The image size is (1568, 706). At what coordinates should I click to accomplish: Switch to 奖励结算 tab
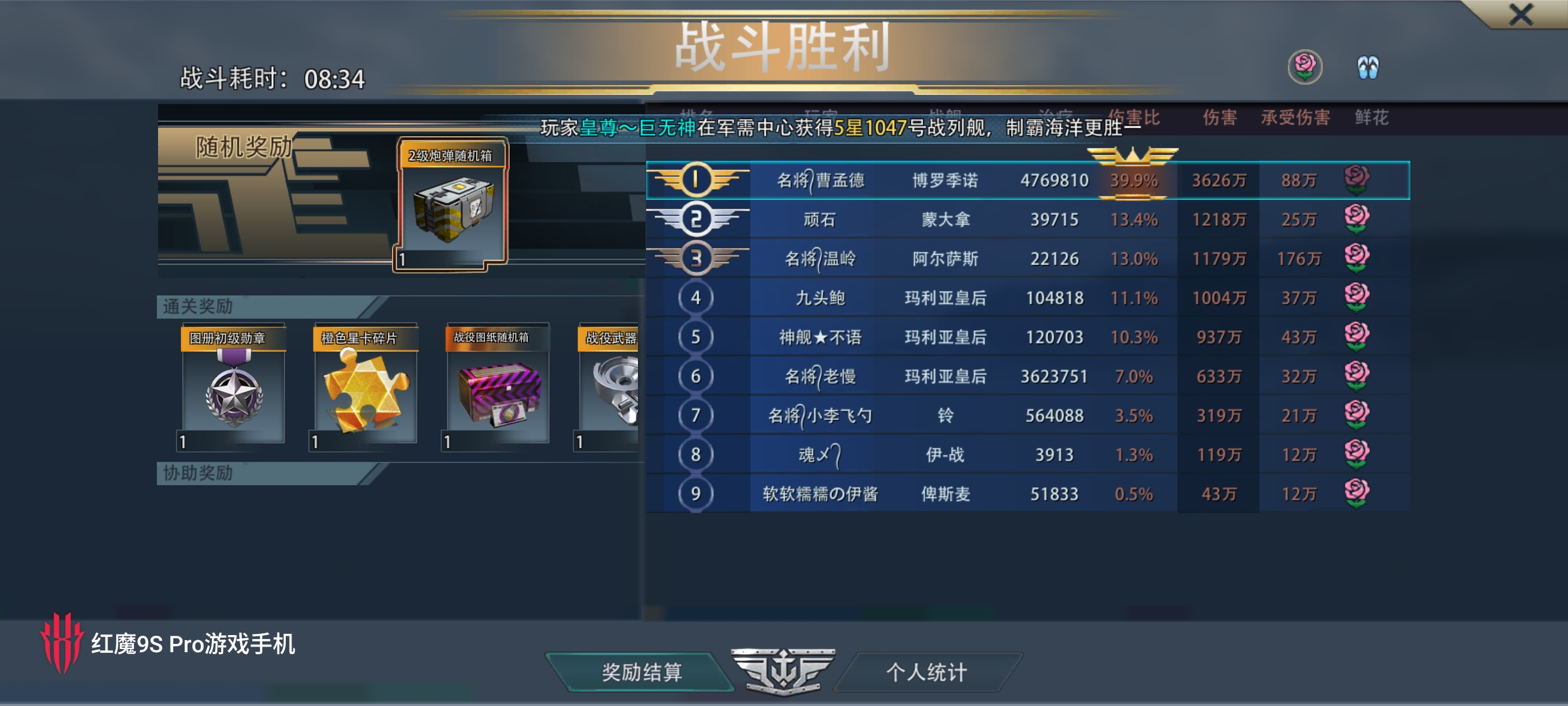[641, 672]
